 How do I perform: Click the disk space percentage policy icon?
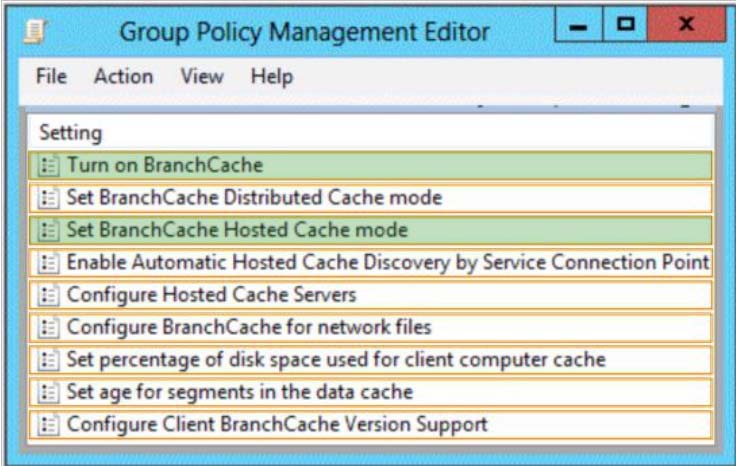tap(48, 360)
